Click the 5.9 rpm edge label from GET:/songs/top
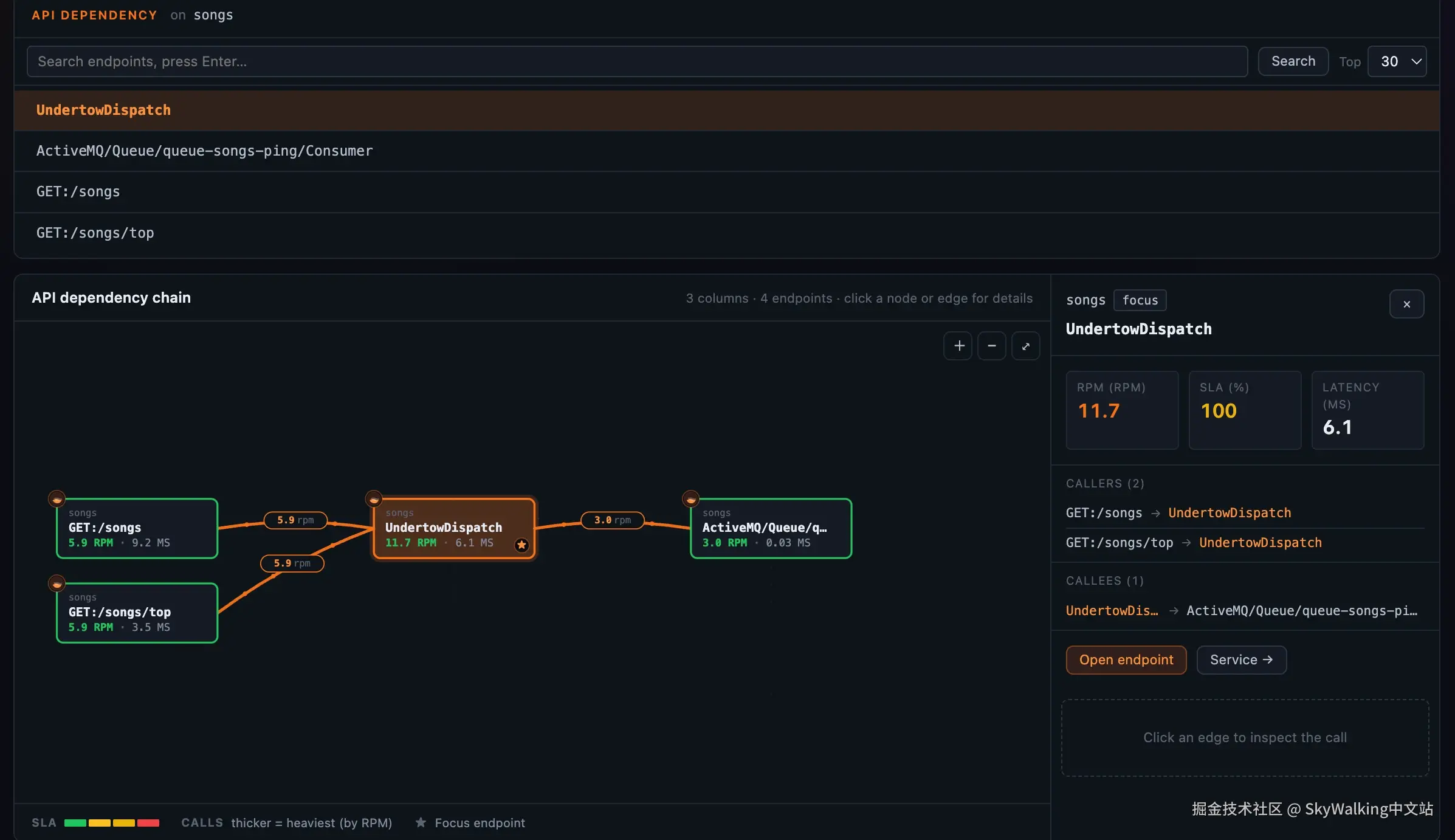Viewport: 1455px width, 840px height. click(292, 563)
